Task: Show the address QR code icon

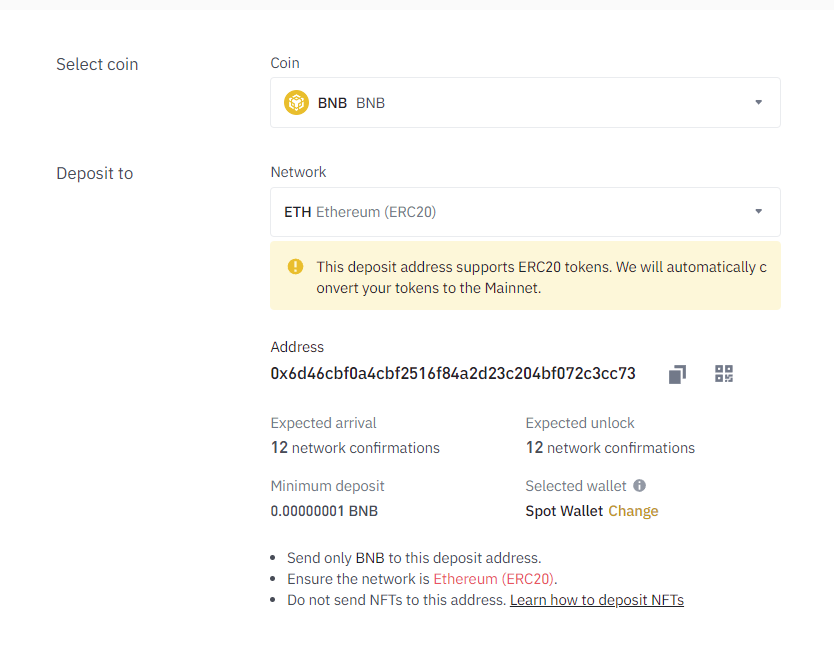Action: pyautogui.click(x=724, y=373)
